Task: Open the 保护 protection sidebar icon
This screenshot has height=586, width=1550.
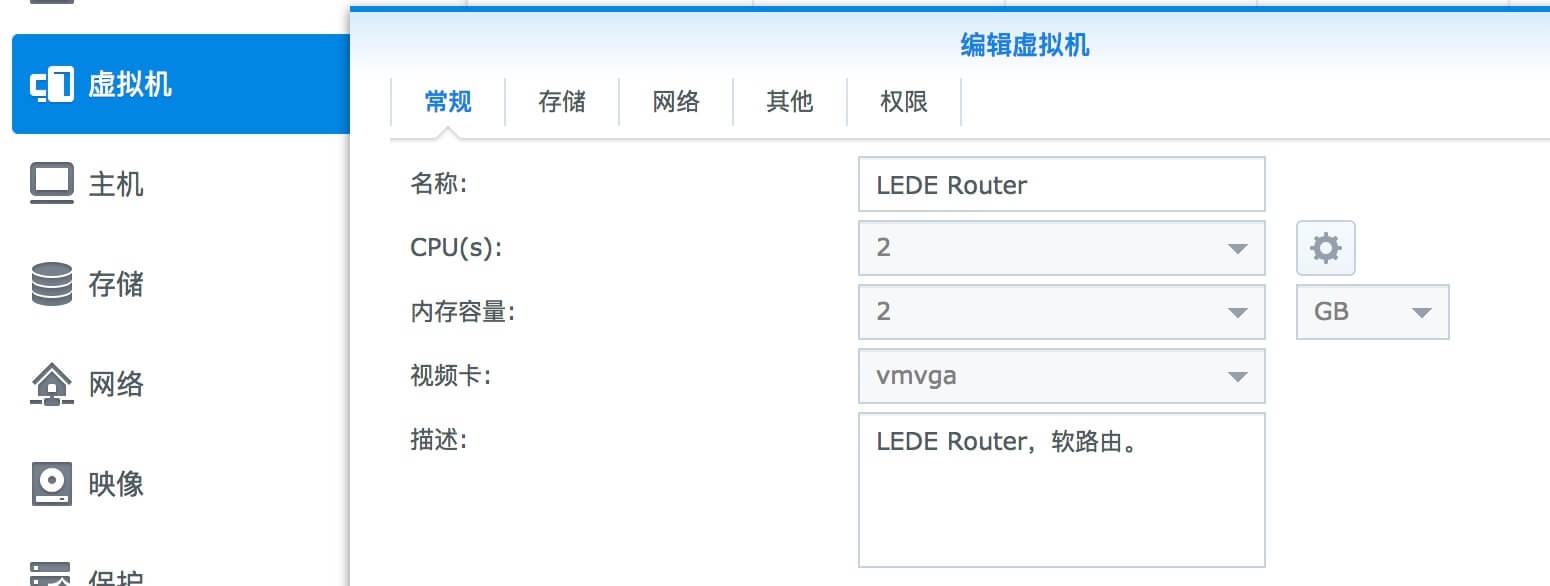Action: point(52,575)
